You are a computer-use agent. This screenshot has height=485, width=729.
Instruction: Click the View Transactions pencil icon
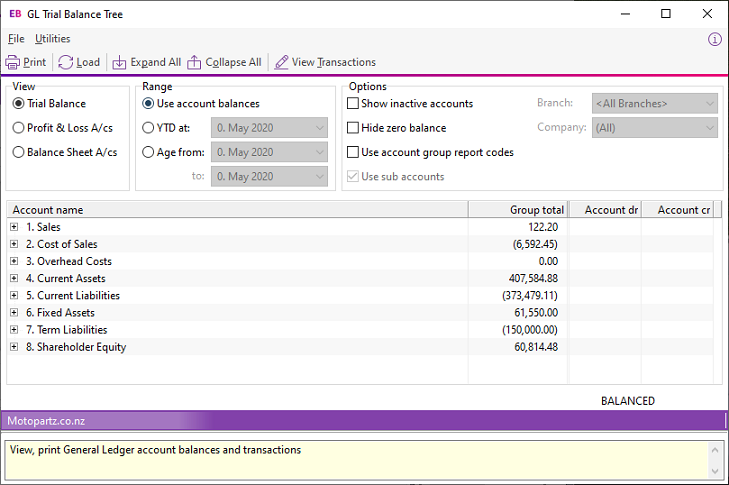pyautogui.click(x=281, y=62)
